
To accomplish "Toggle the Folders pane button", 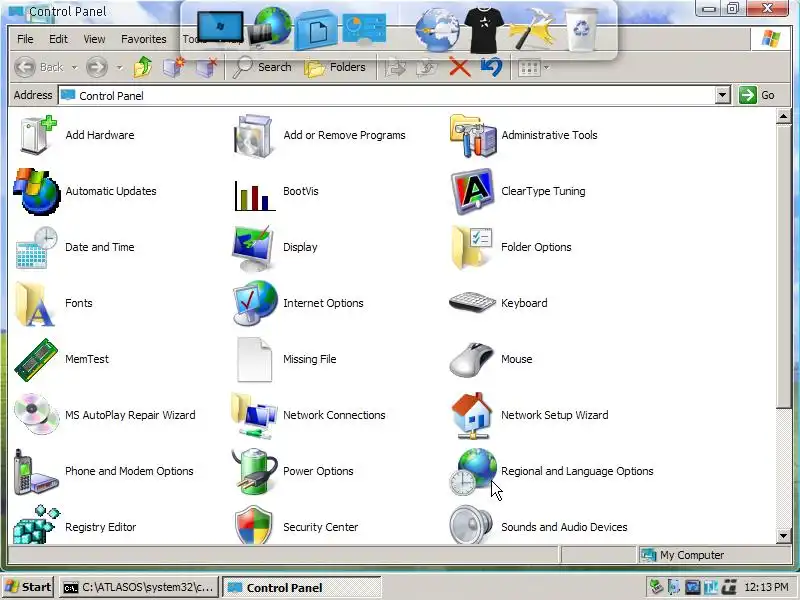I will [335, 67].
